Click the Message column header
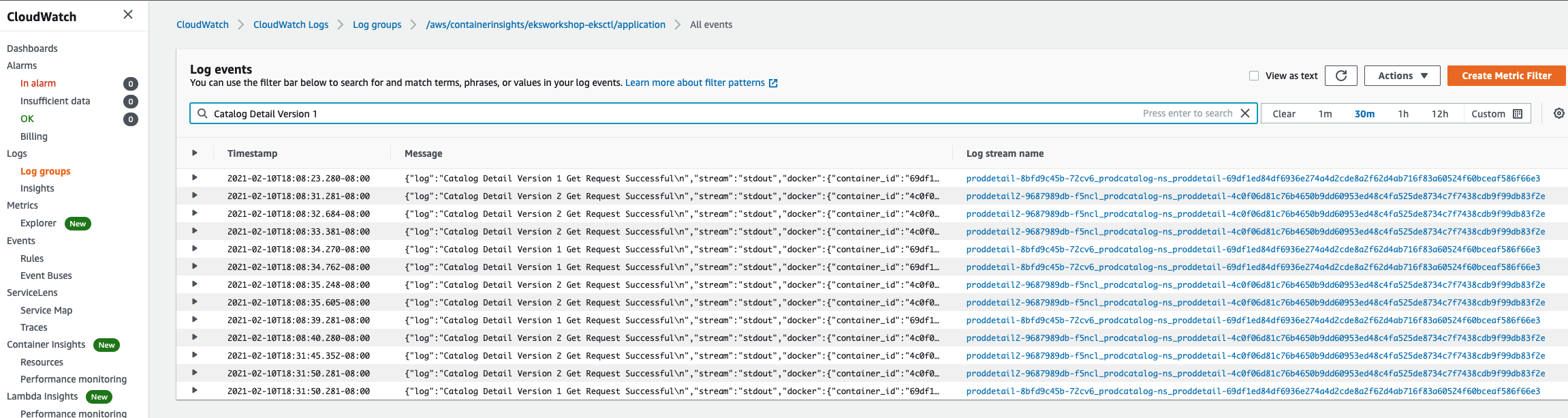1568x418 pixels. [424, 153]
